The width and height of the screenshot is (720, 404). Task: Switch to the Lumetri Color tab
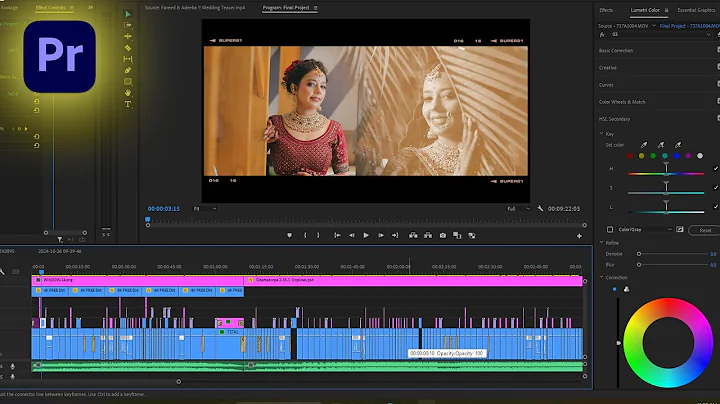[x=645, y=10]
